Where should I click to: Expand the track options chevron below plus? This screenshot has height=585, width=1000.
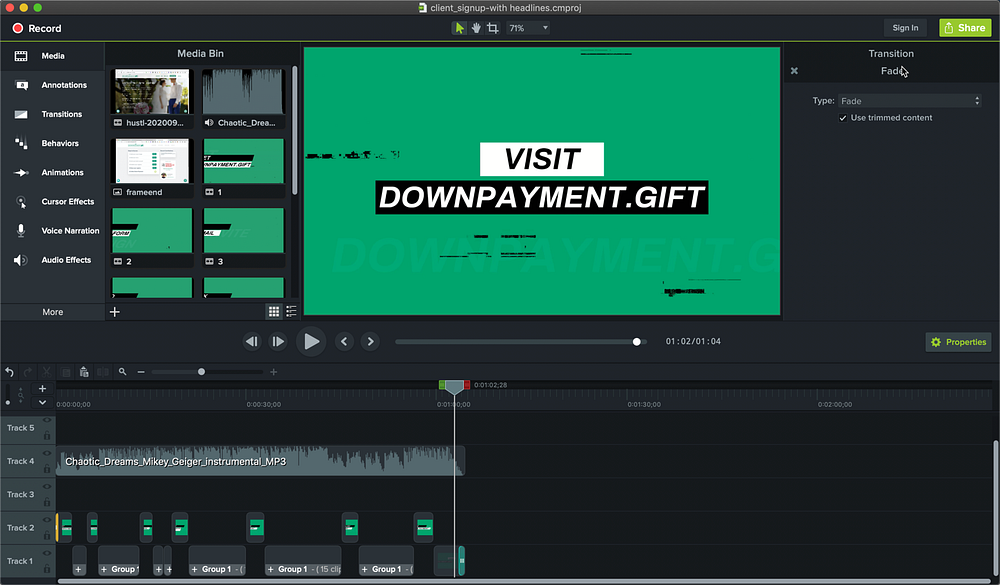pyautogui.click(x=42, y=402)
